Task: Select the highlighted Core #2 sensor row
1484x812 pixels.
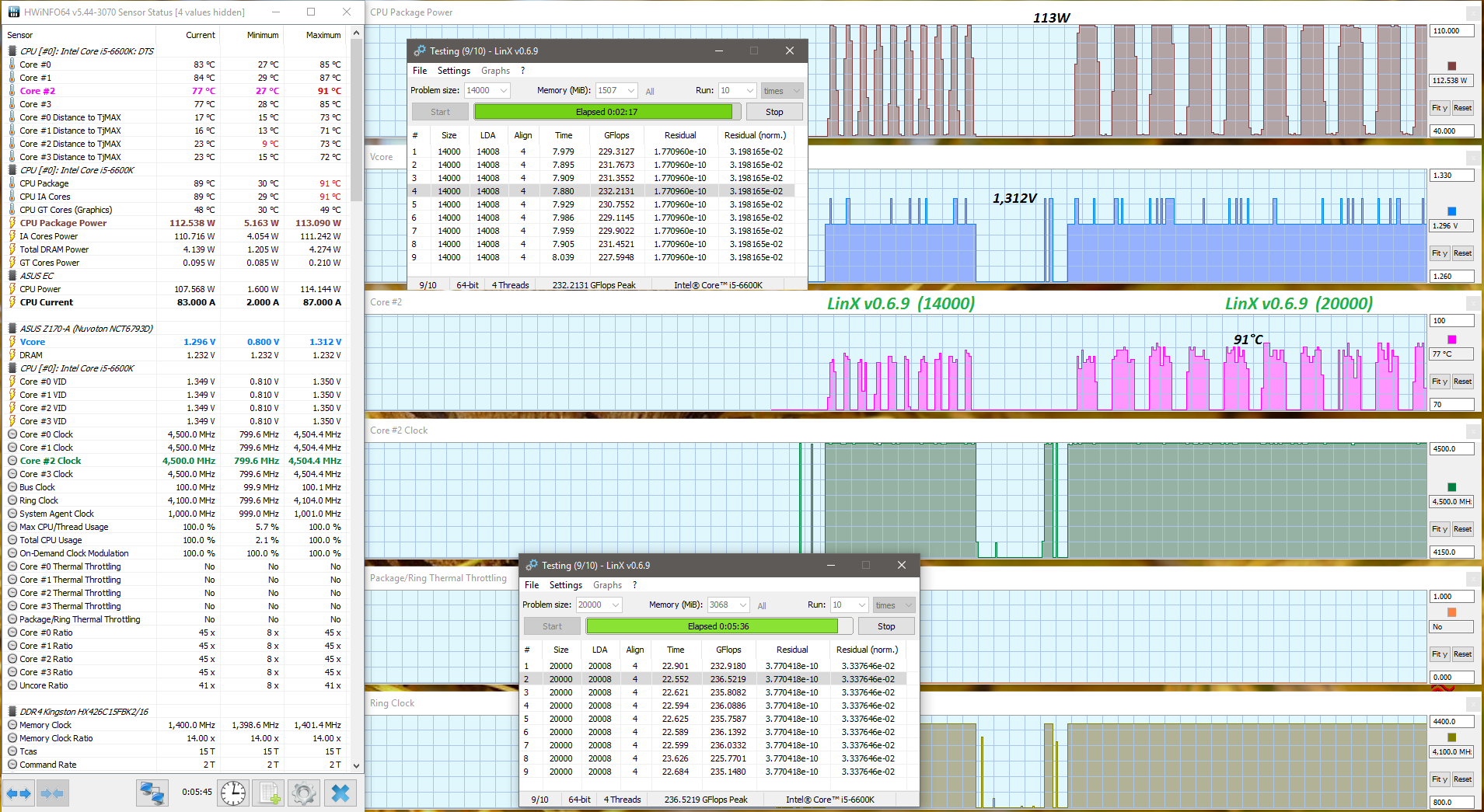Action: click(x=174, y=91)
